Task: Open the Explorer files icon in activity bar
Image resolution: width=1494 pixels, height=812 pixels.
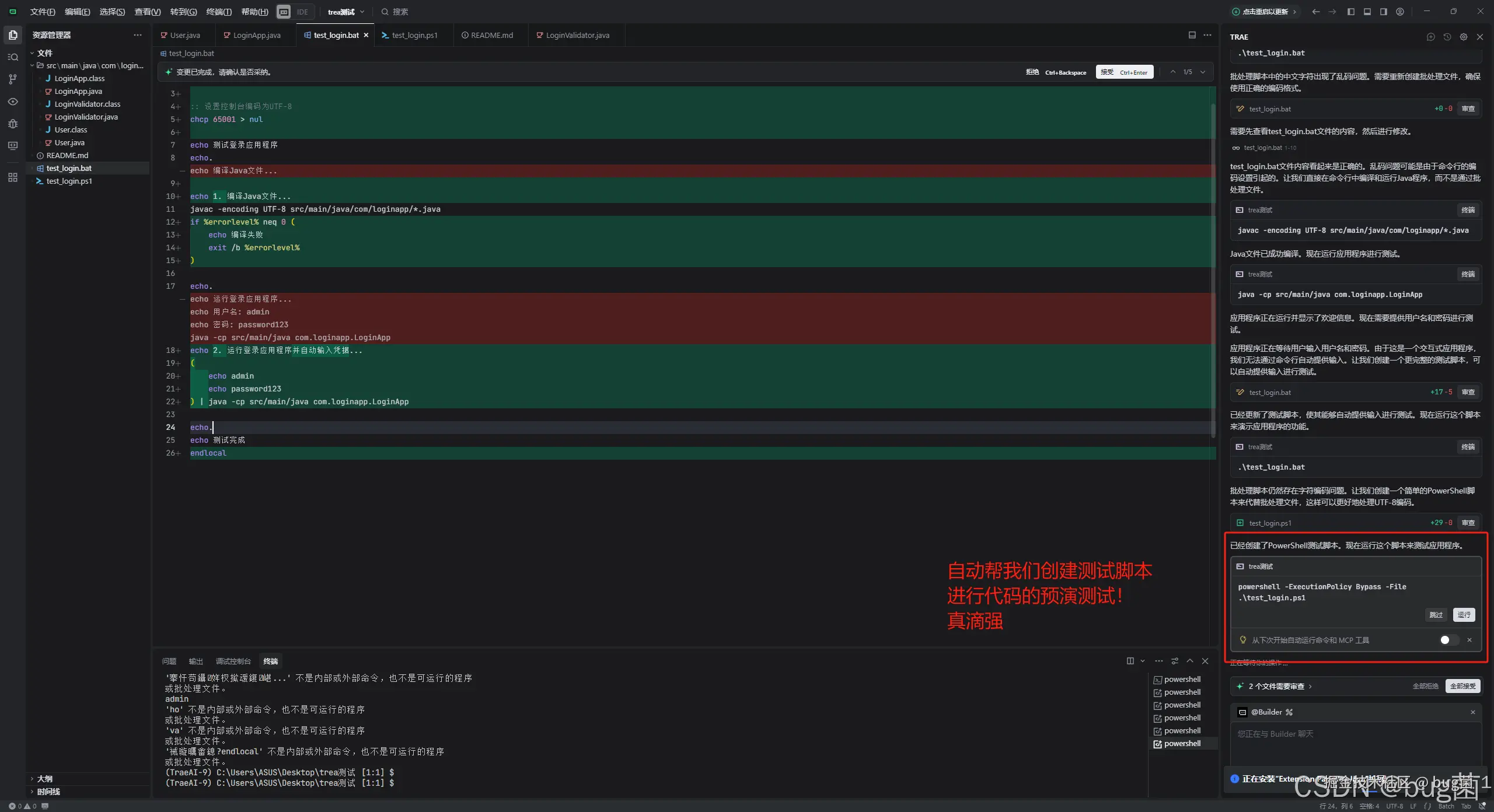Action: [x=13, y=35]
